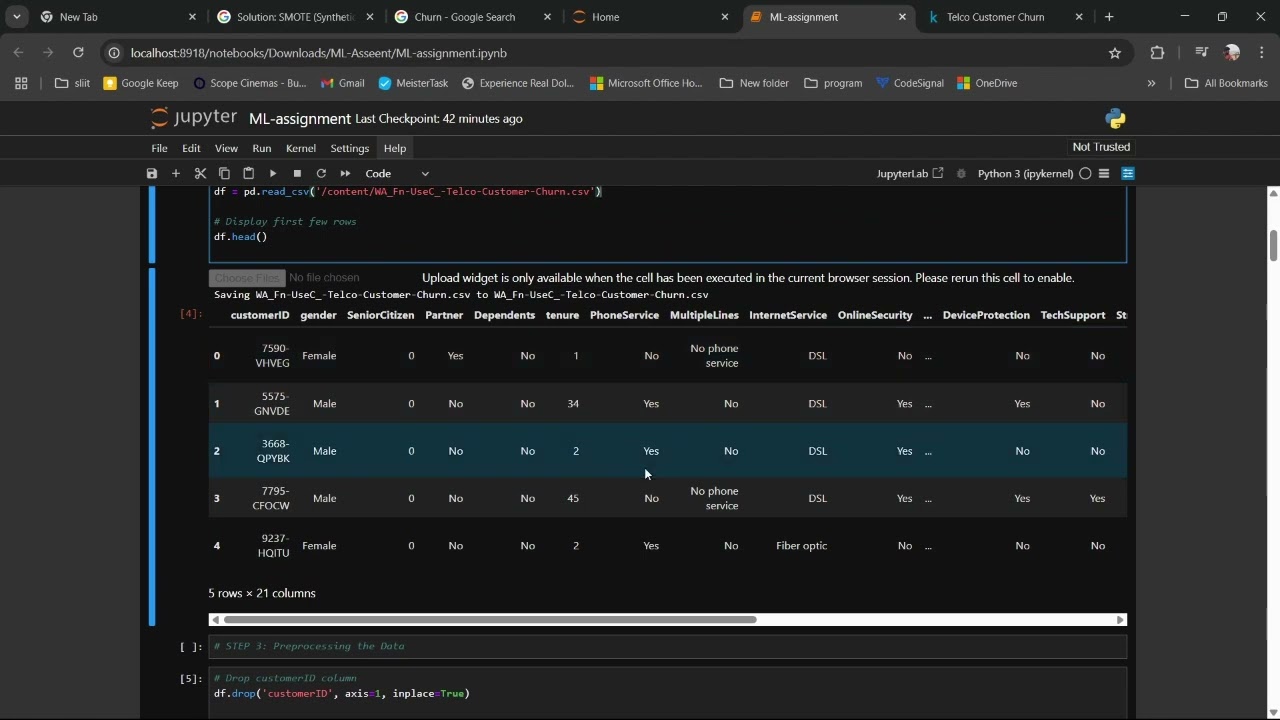The image size is (1280, 720).
Task: Click the customerID column header
Action: pos(260,315)
